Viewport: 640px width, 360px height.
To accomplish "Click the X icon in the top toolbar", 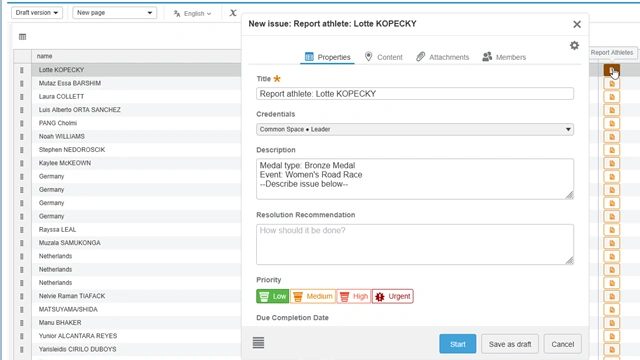I will (233, 13).
